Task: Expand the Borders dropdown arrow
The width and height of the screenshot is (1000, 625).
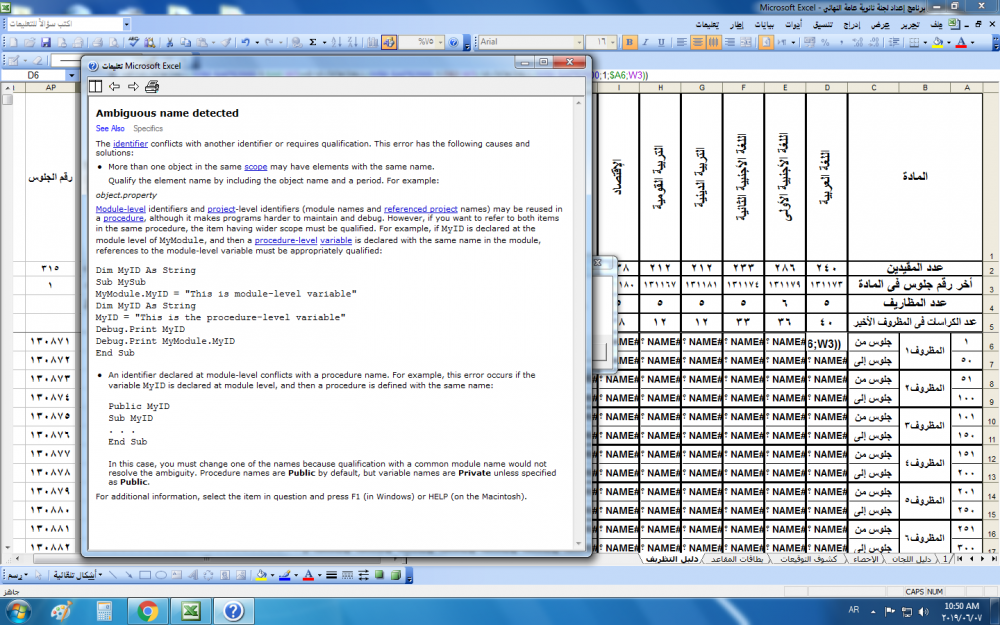Action: 925,42
